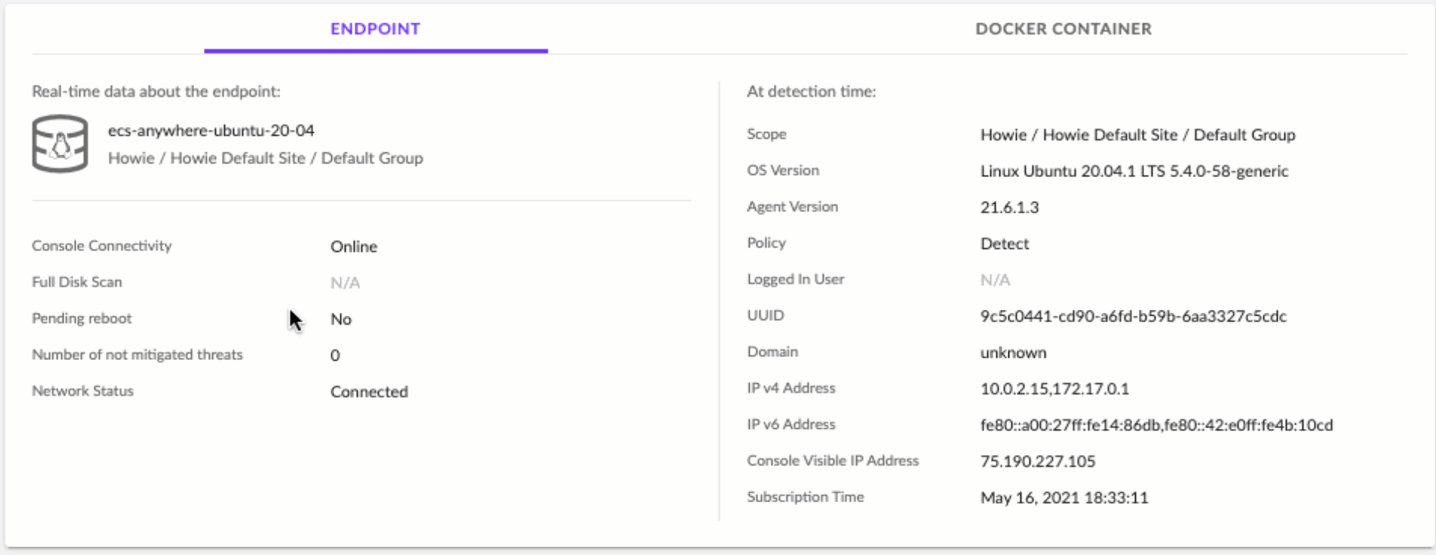
Task: Switch to the Docker Container tab
Action: [x=1063, y=29]
